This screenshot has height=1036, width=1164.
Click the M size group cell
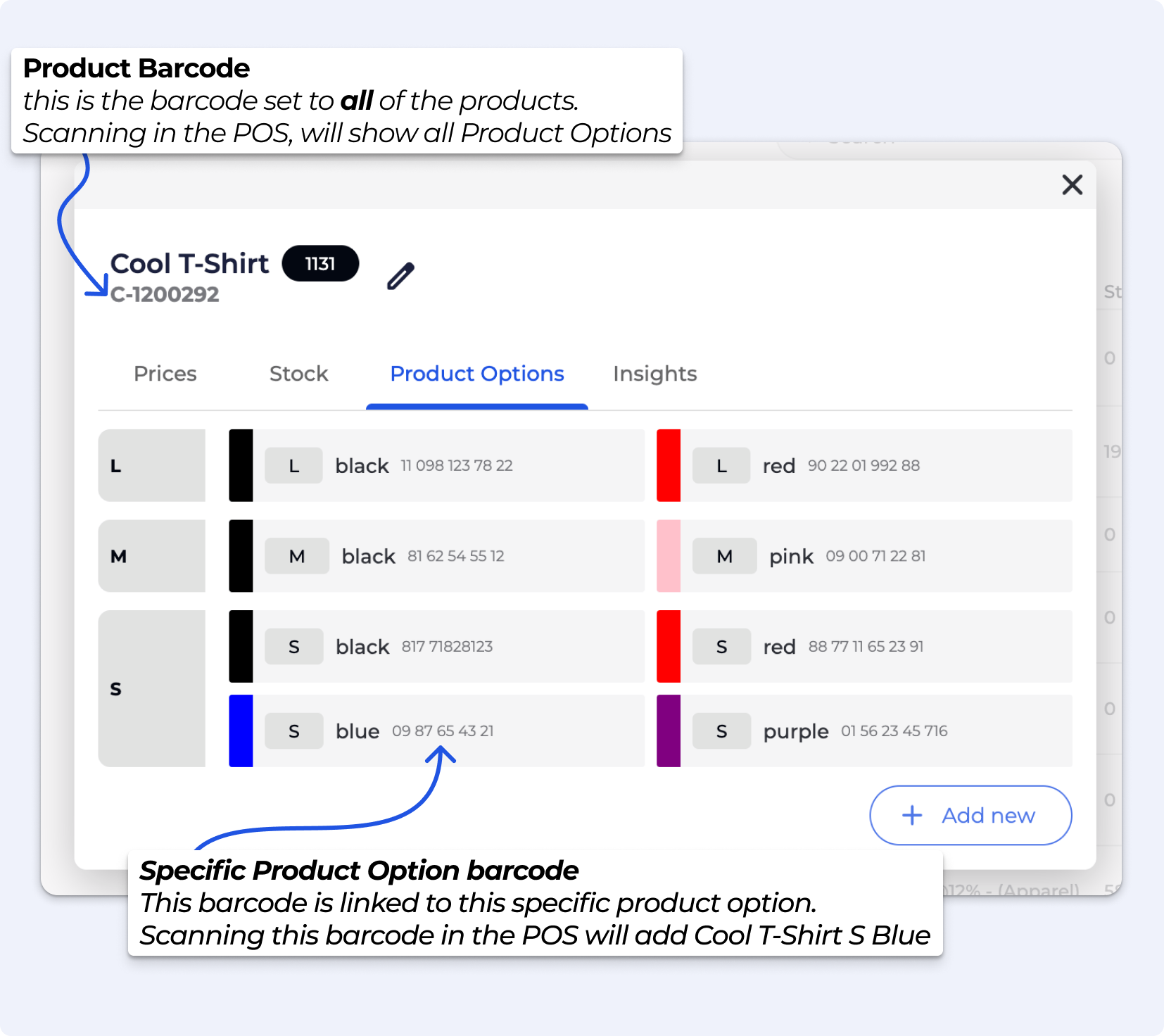pyautogui.click(x=152, y=556)
